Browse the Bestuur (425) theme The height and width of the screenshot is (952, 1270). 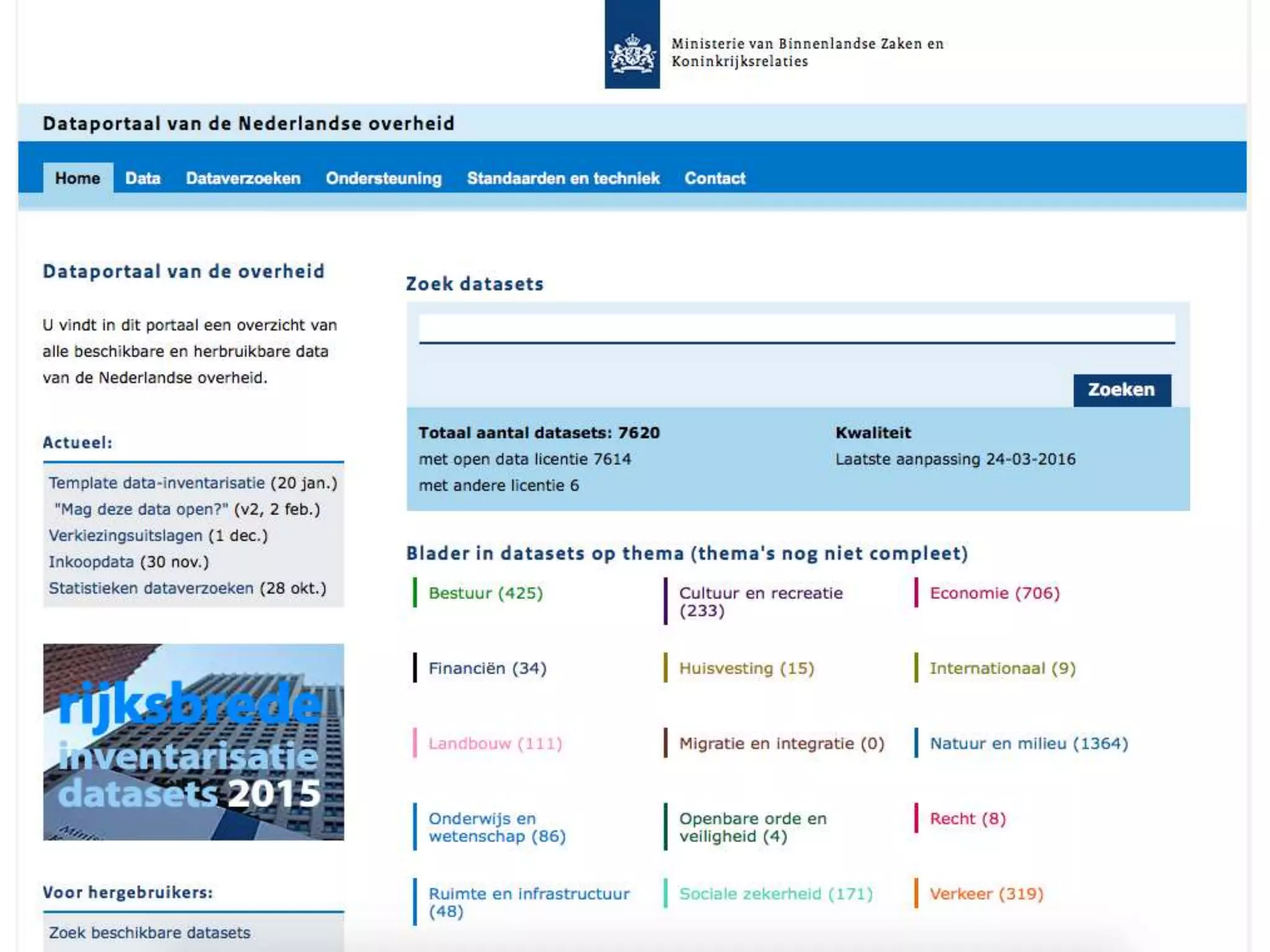click(x=486, y=593)
